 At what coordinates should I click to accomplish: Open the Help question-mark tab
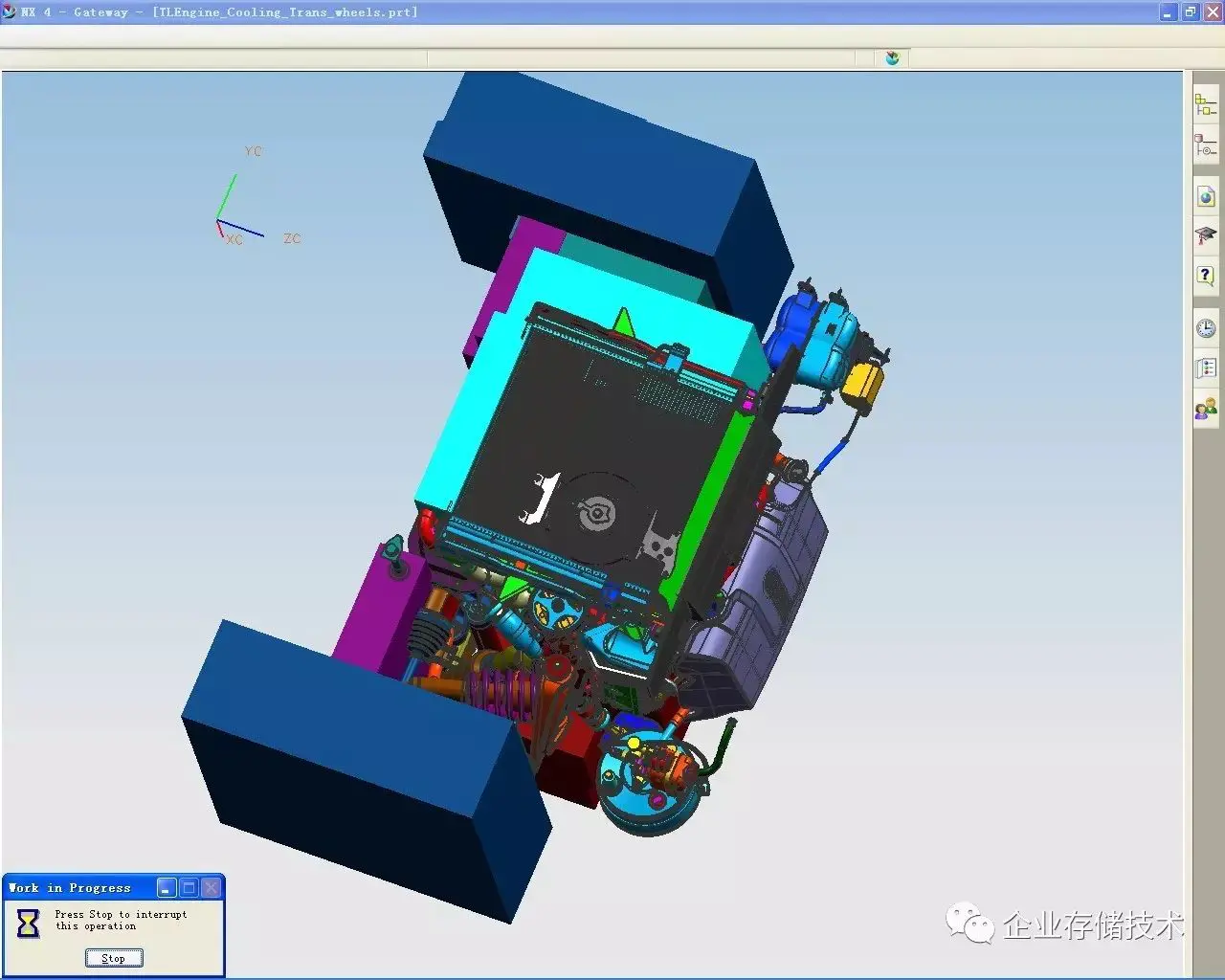tap(1205, 276)
